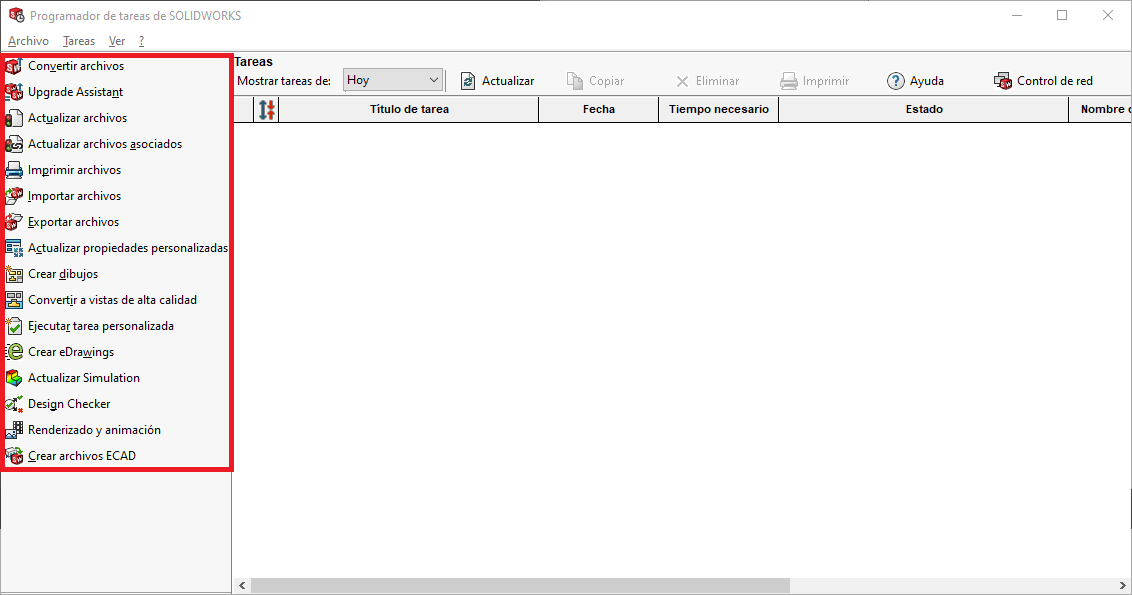
Task: Sort by Estado column header
Action: click(923, 109)
